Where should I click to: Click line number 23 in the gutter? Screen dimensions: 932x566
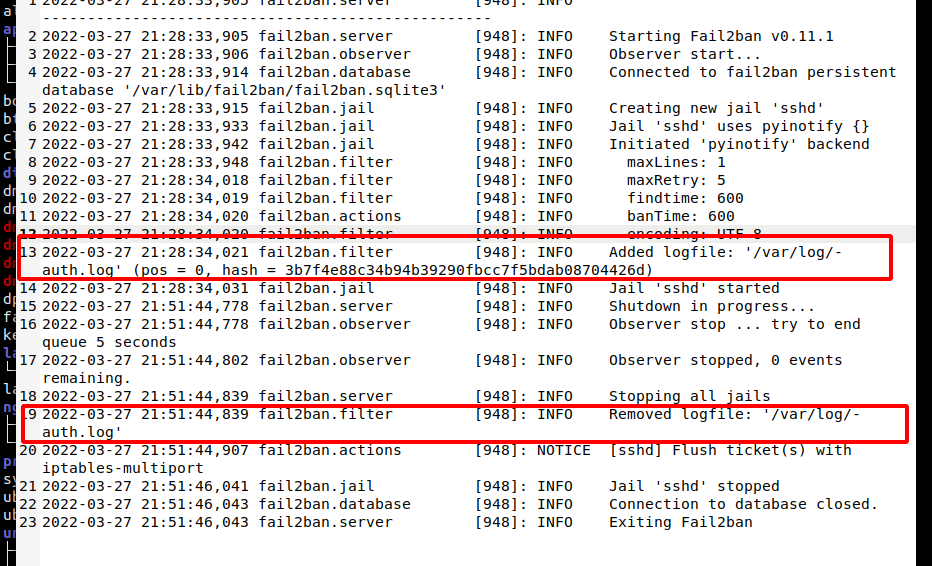coord(28,522)
